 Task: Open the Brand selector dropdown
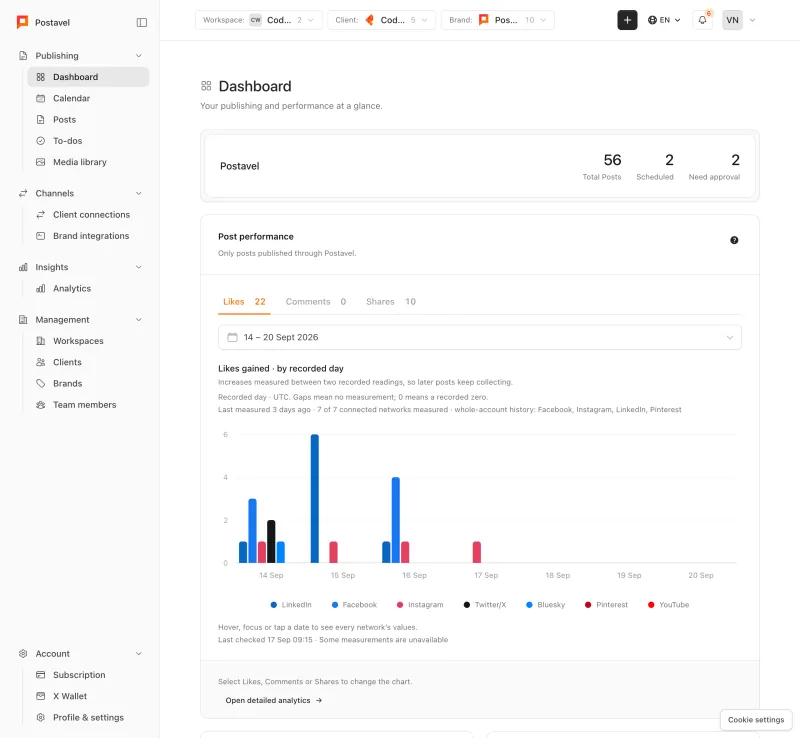(498, 20)
